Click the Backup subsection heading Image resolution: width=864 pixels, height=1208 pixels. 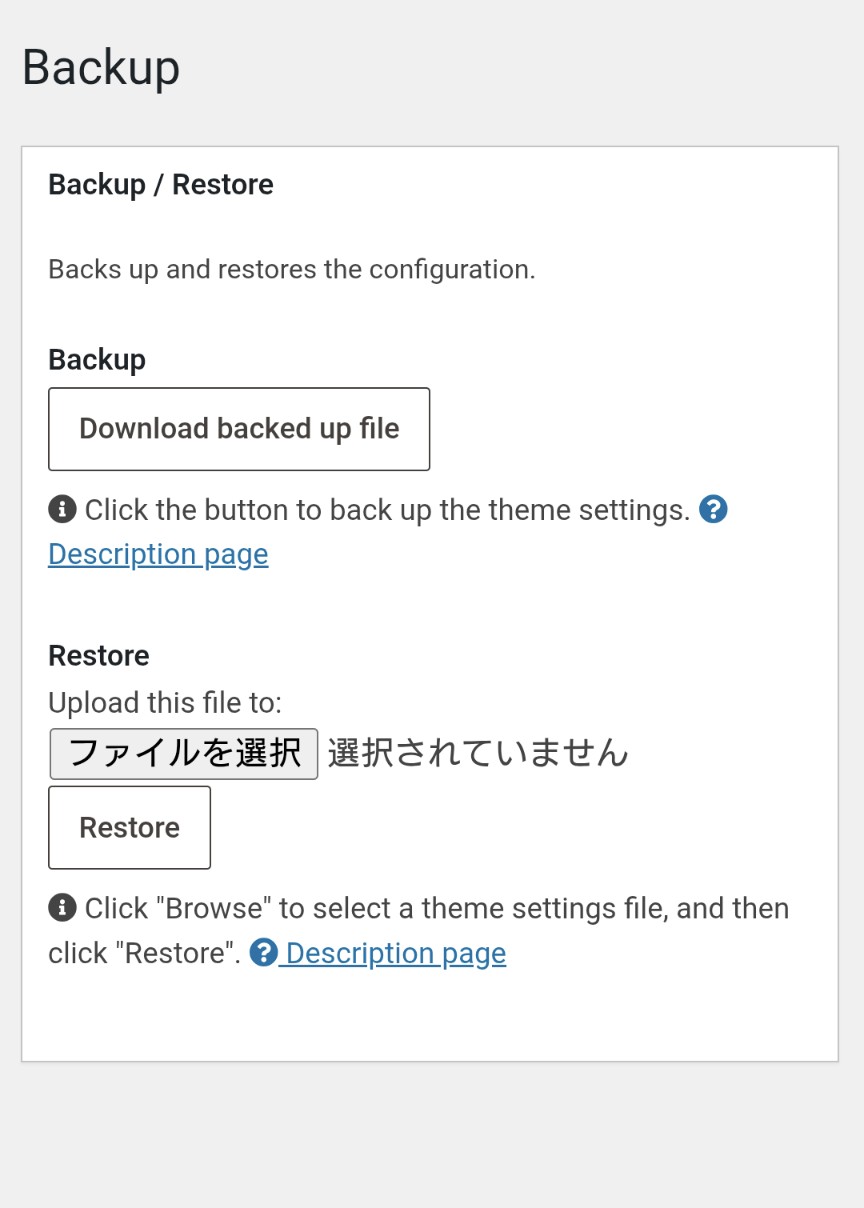pos(97,360)
